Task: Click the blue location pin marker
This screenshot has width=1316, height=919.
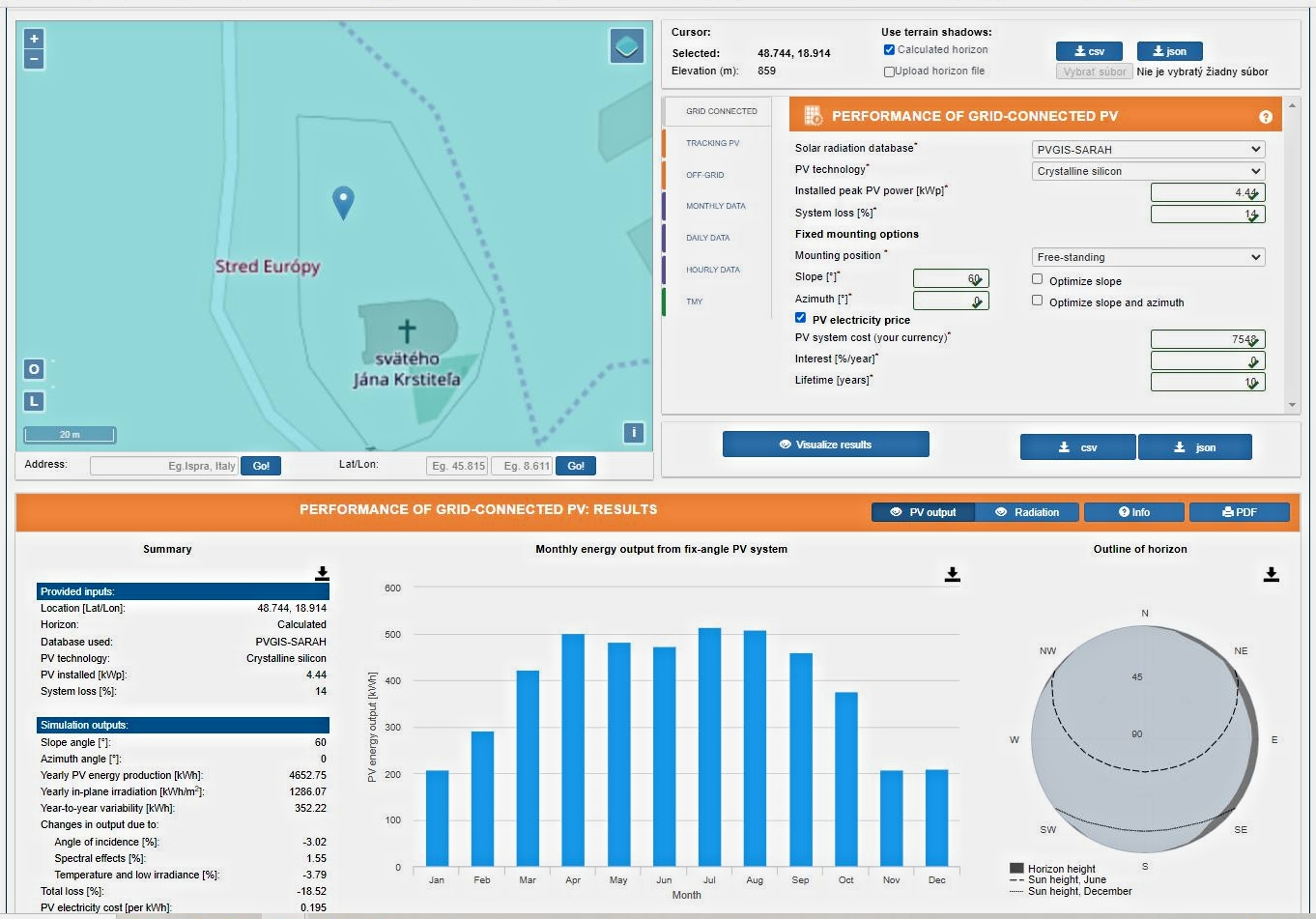Action: (343, 202)
